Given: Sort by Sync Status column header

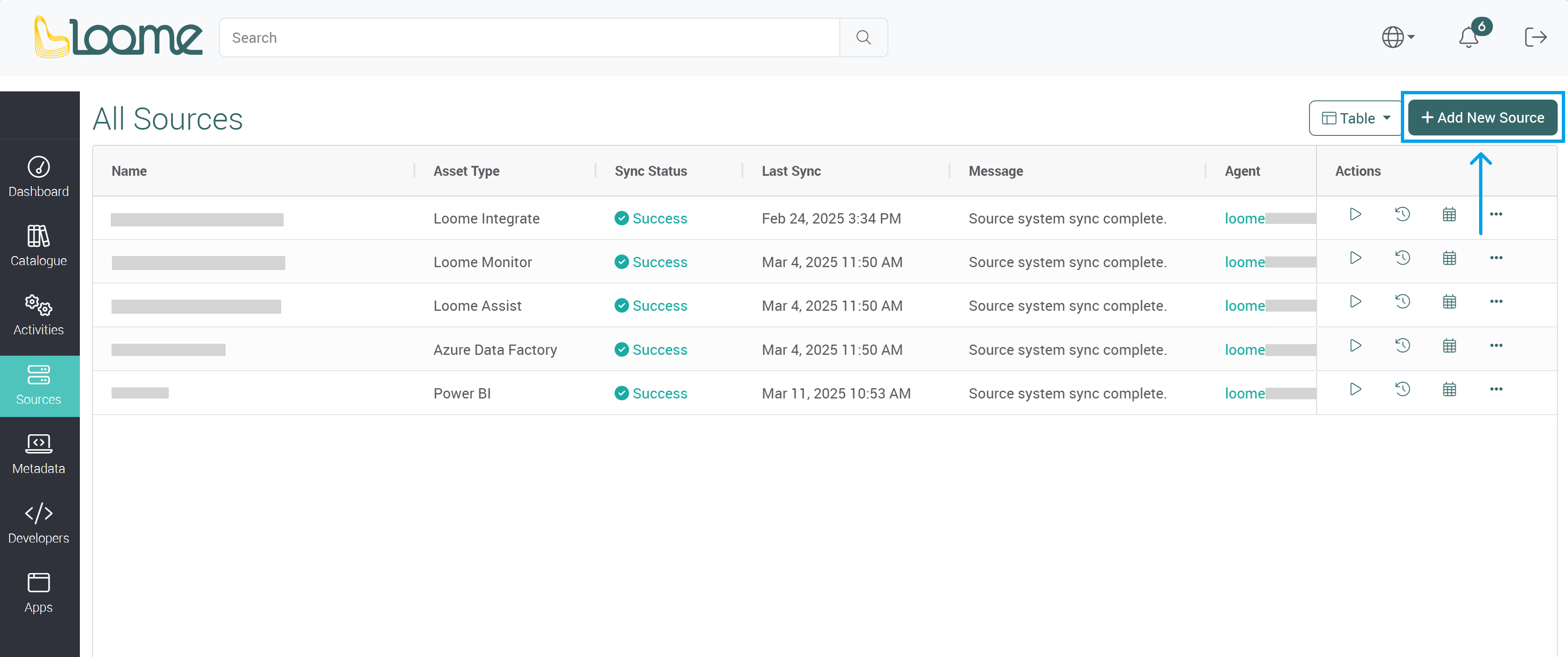Looking at the screenshot, I should click(x=651, y=171).
